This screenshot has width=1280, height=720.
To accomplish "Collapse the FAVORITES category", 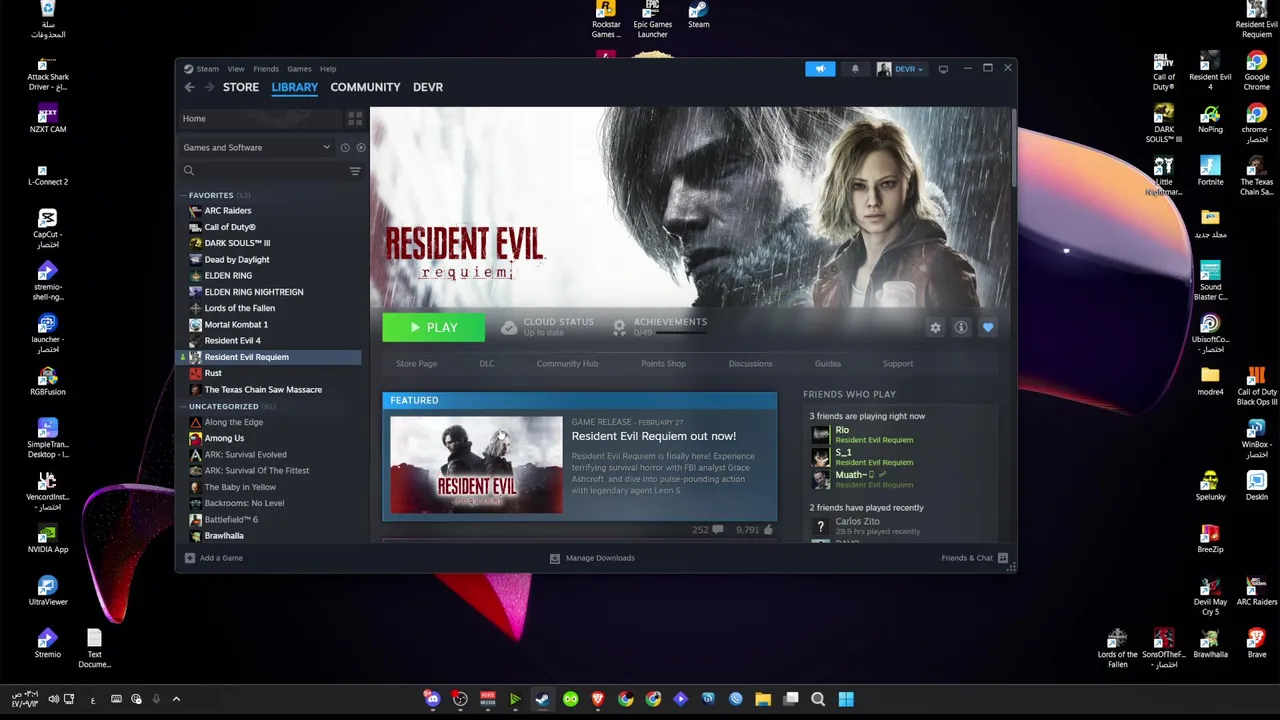I will [x=184, y=196].
